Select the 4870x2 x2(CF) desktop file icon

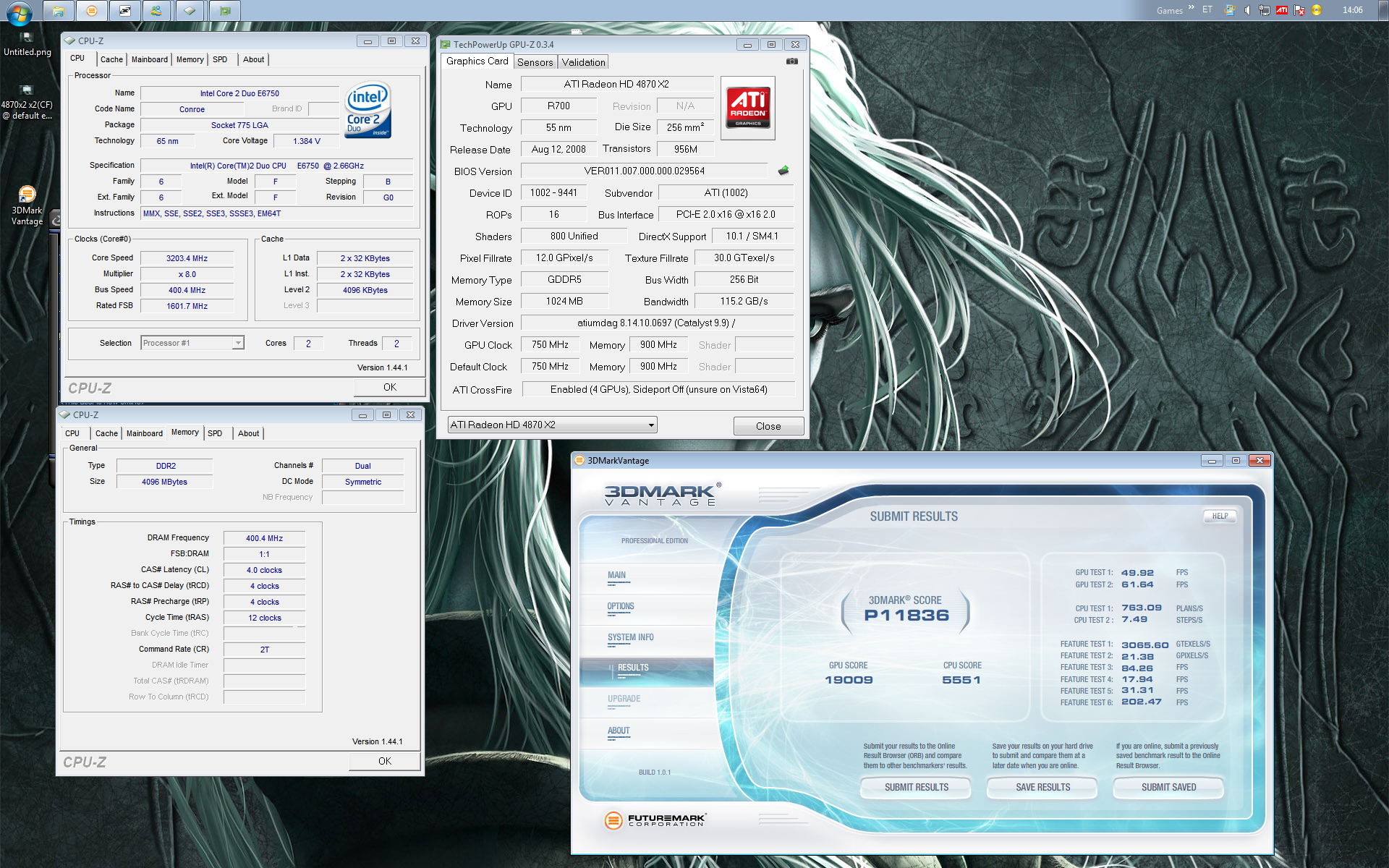pos(27,102)
